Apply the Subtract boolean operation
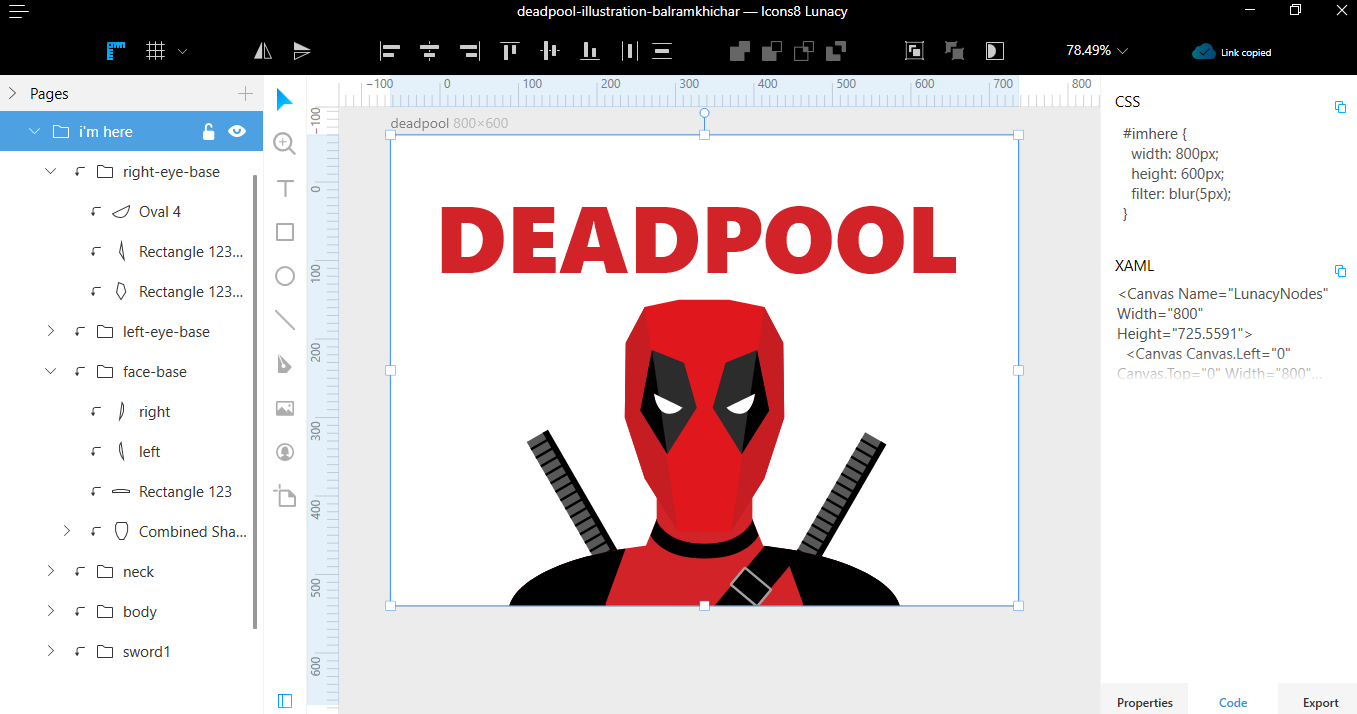This screenshot has height=714, width=1357. (x=772, y=51)
